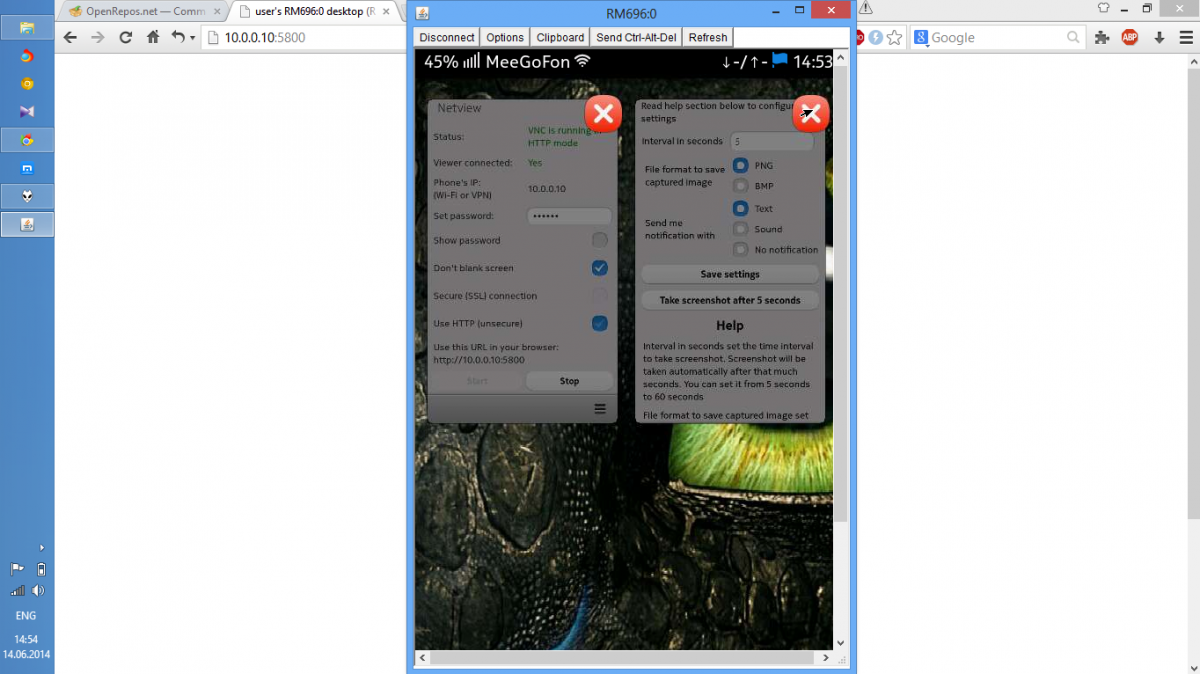This screenshot has width=1200, height=674.
Task: Open the Netview hamburger menu
Action: pos(600,408)
